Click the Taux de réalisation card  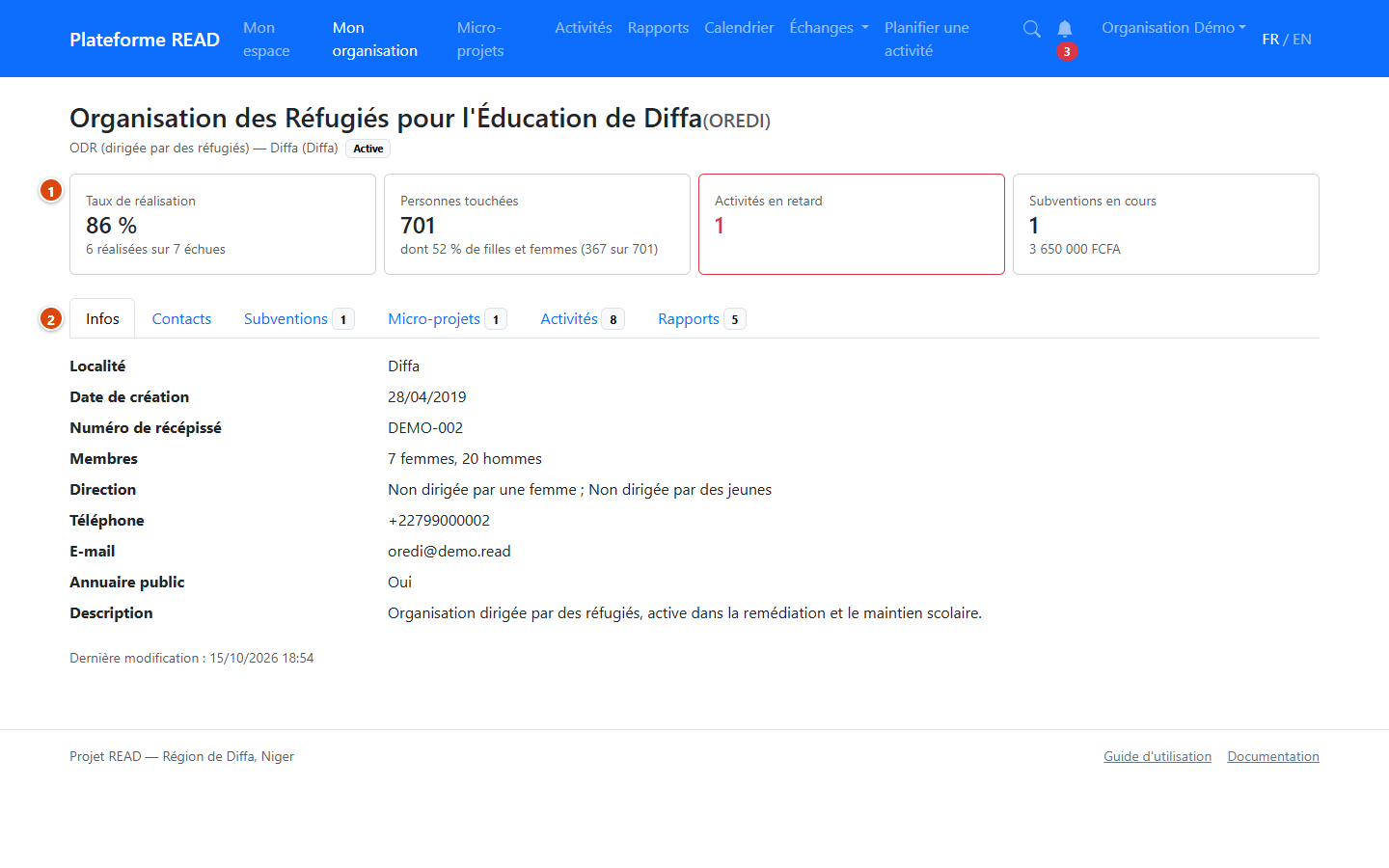[x=223, y=225]
